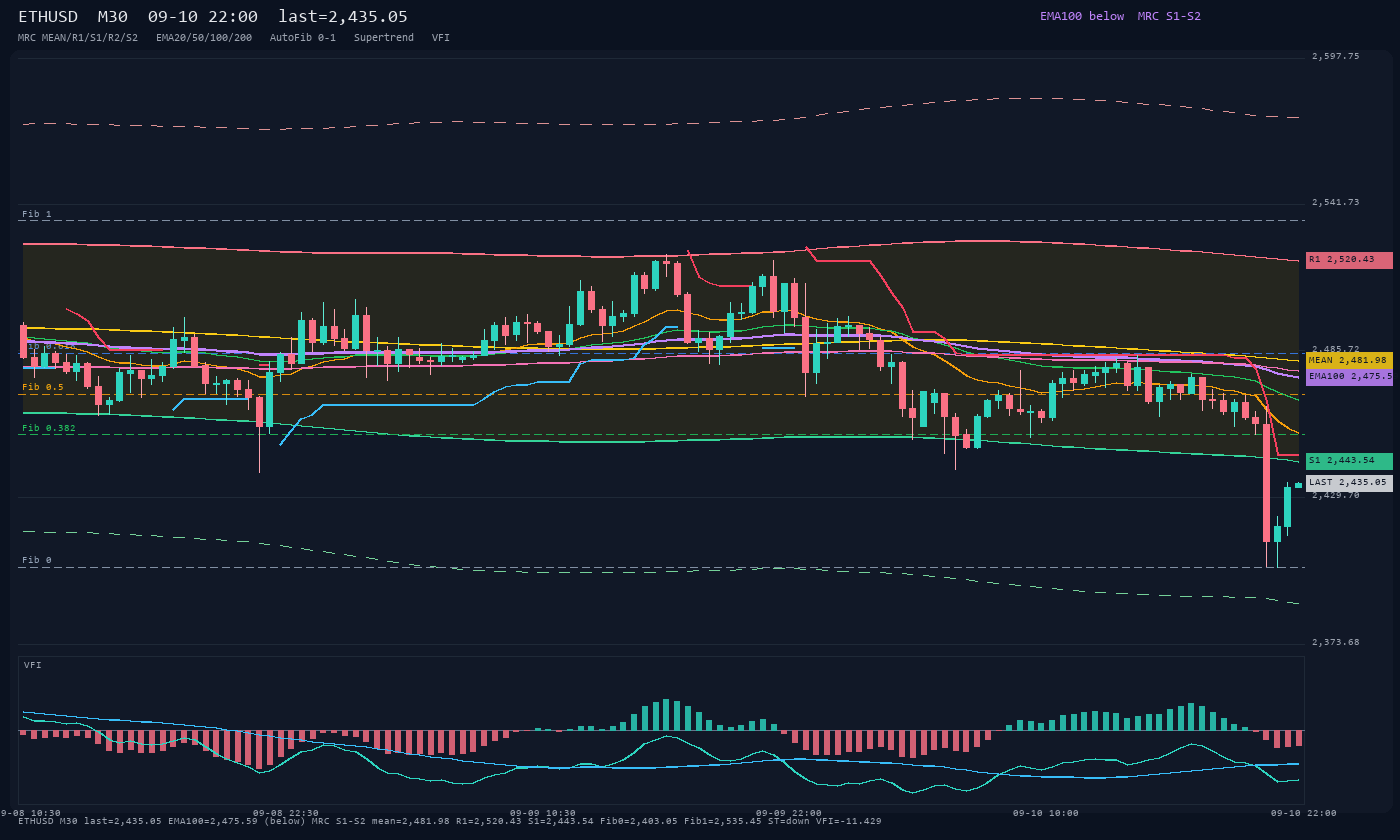Click the VFI title inside the lower panel
The image size is (1400, 840).
click(33, 665)
